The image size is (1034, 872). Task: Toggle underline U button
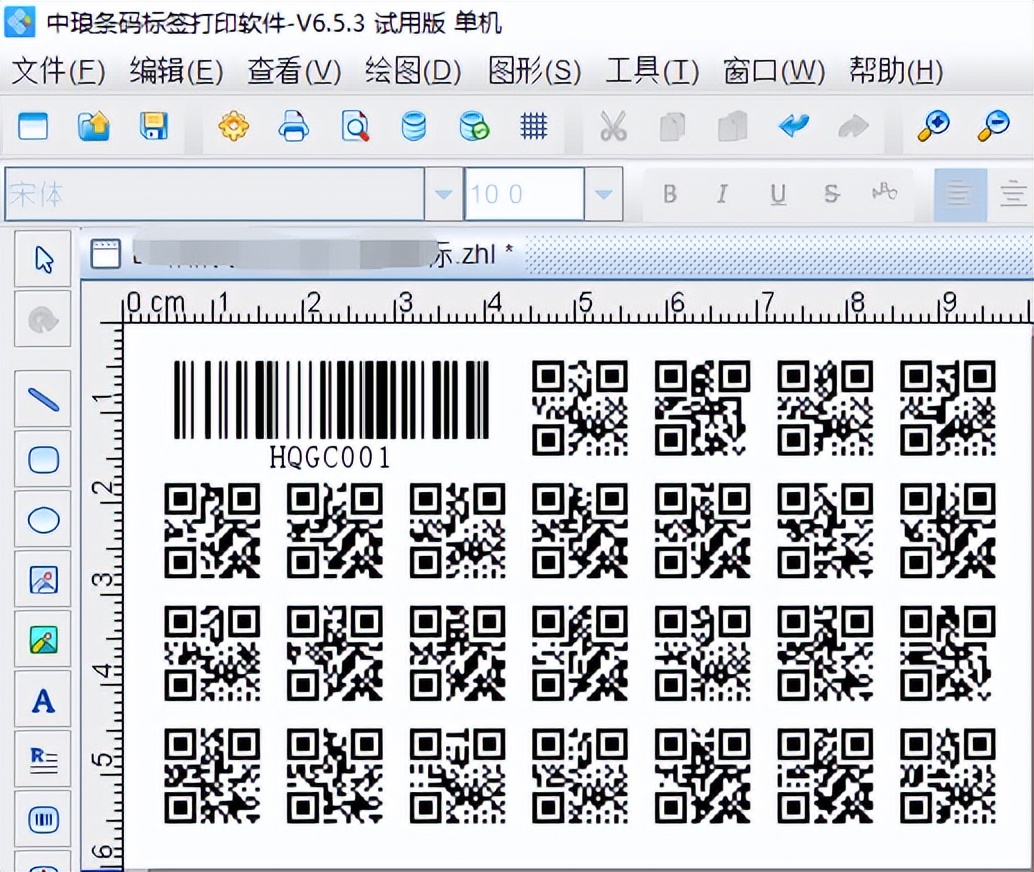[x=778, y=194]
